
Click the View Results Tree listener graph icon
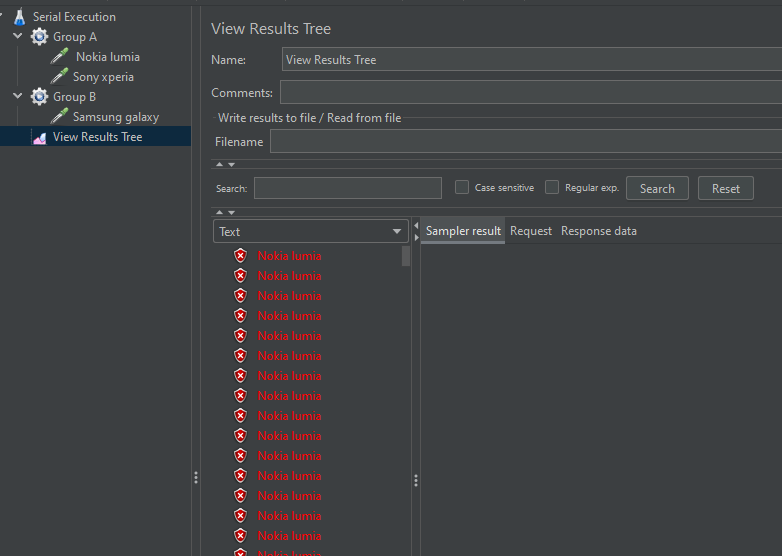(40, 137)
